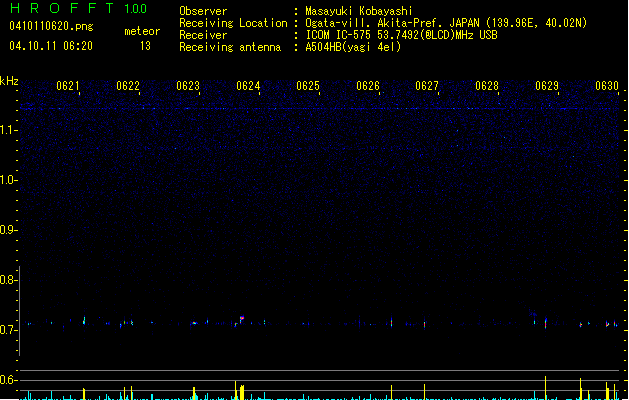This screenshot has width=629, height=400.
Task: Click the 0622 time marker
Action: [x=128, y=86]
